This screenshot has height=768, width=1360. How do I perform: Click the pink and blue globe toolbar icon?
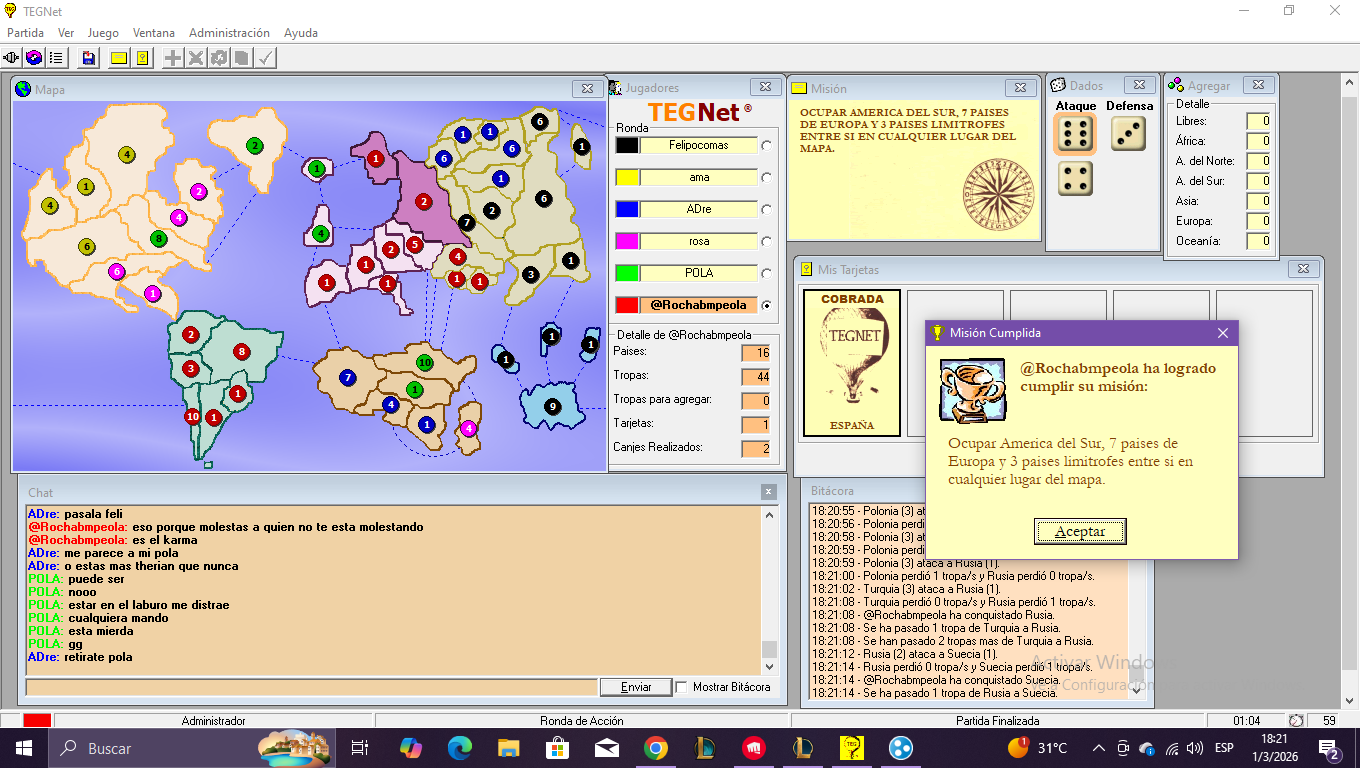[x=34, y=58]
